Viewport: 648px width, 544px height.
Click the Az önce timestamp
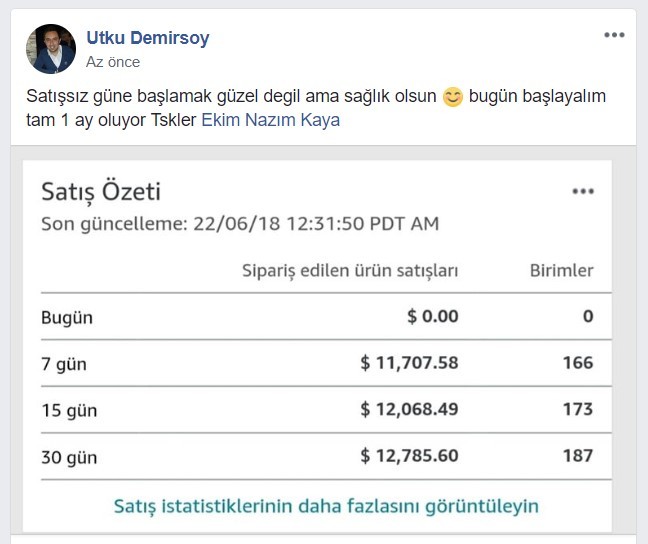point(113,62)
